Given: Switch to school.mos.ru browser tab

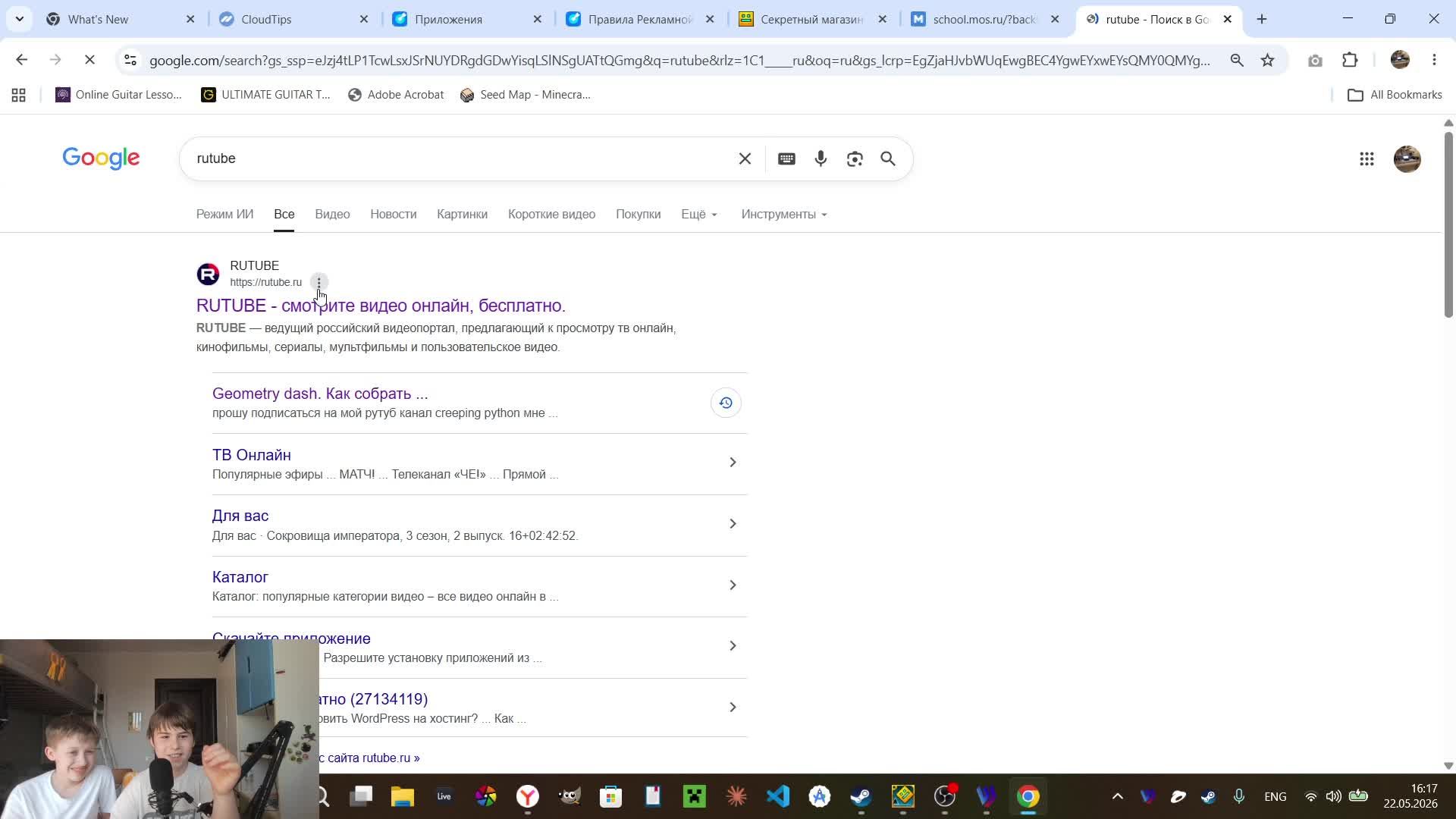Looking at the screenshot, I should 985,19.
